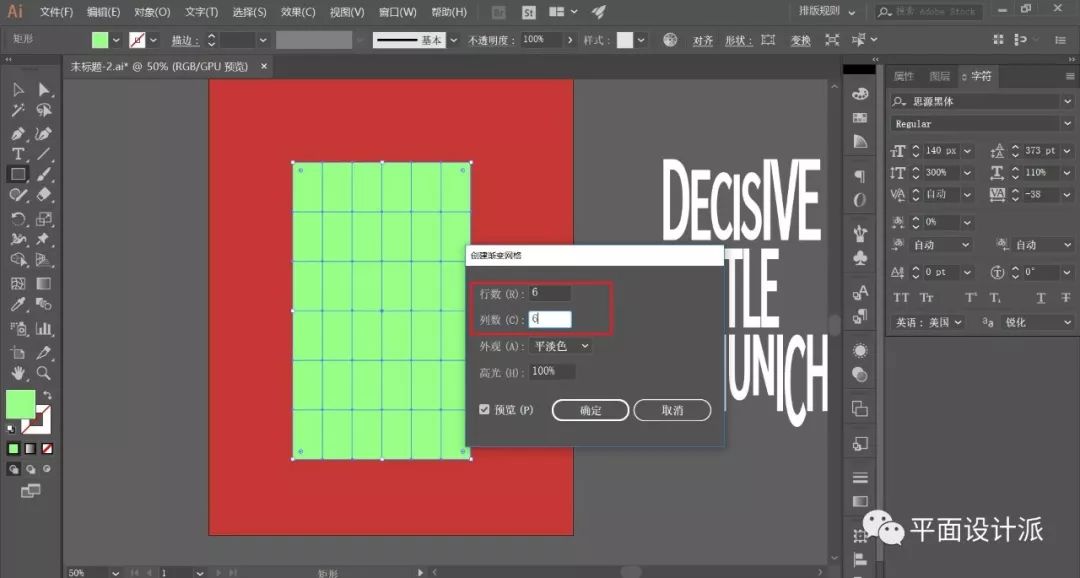
Task: Select the Type tool in toolbar
Action: coord(18,154)
